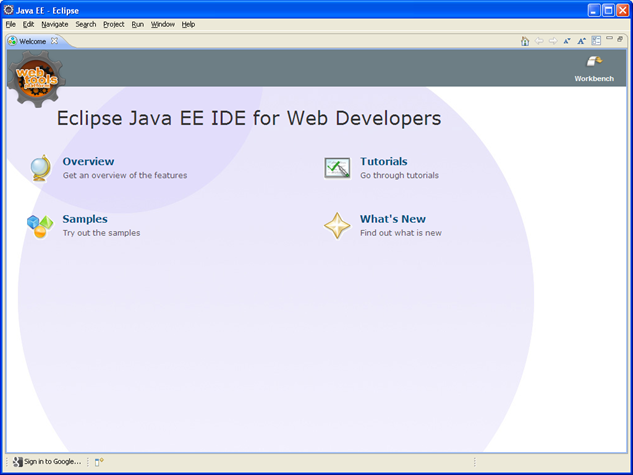Open the File menu
The image size is (633, 475).
pos(10,25)
